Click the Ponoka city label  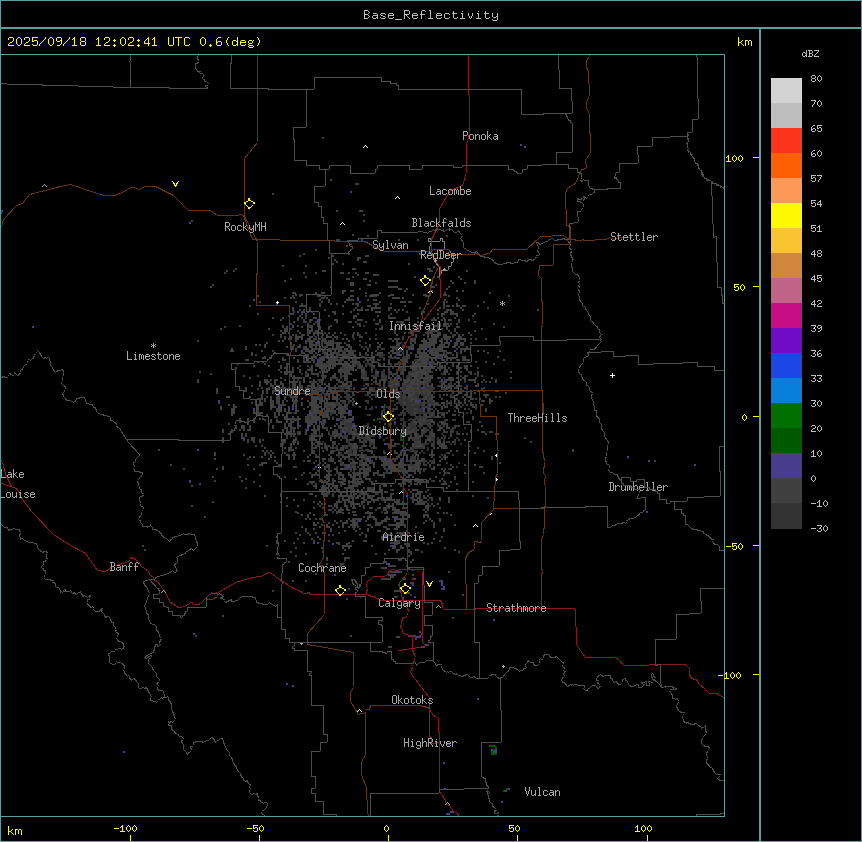(x=480, y=136)
